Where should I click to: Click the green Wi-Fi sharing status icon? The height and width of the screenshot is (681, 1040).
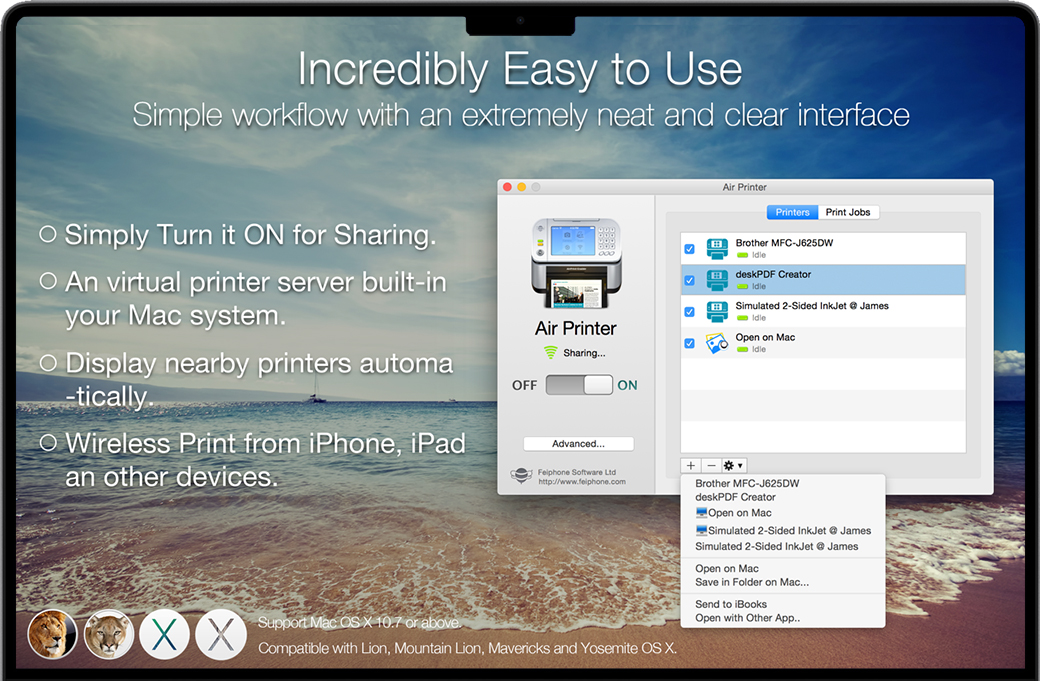click(550, 353)
